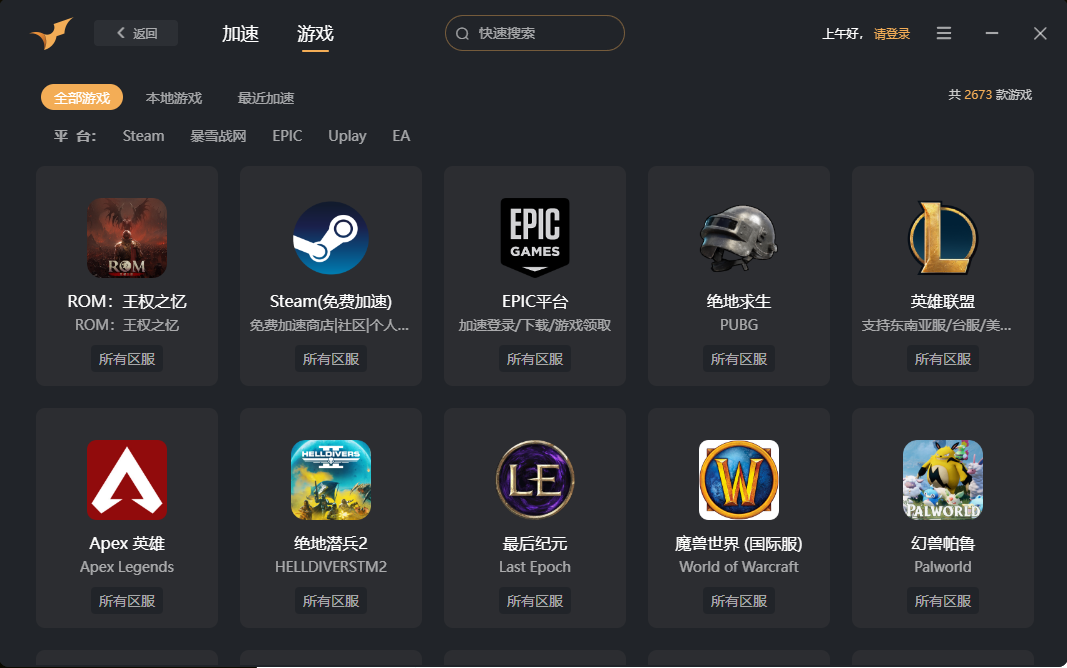This screenshot has width=1067, height=668.
Task: Select the Palworld game icon
Action: (x=942, y=480)
